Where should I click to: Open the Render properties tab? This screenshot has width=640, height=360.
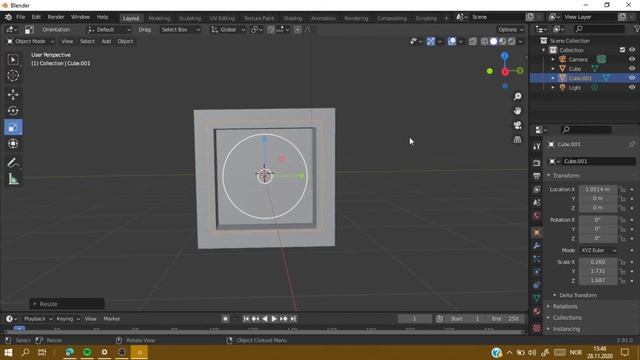tap(536, 163)
